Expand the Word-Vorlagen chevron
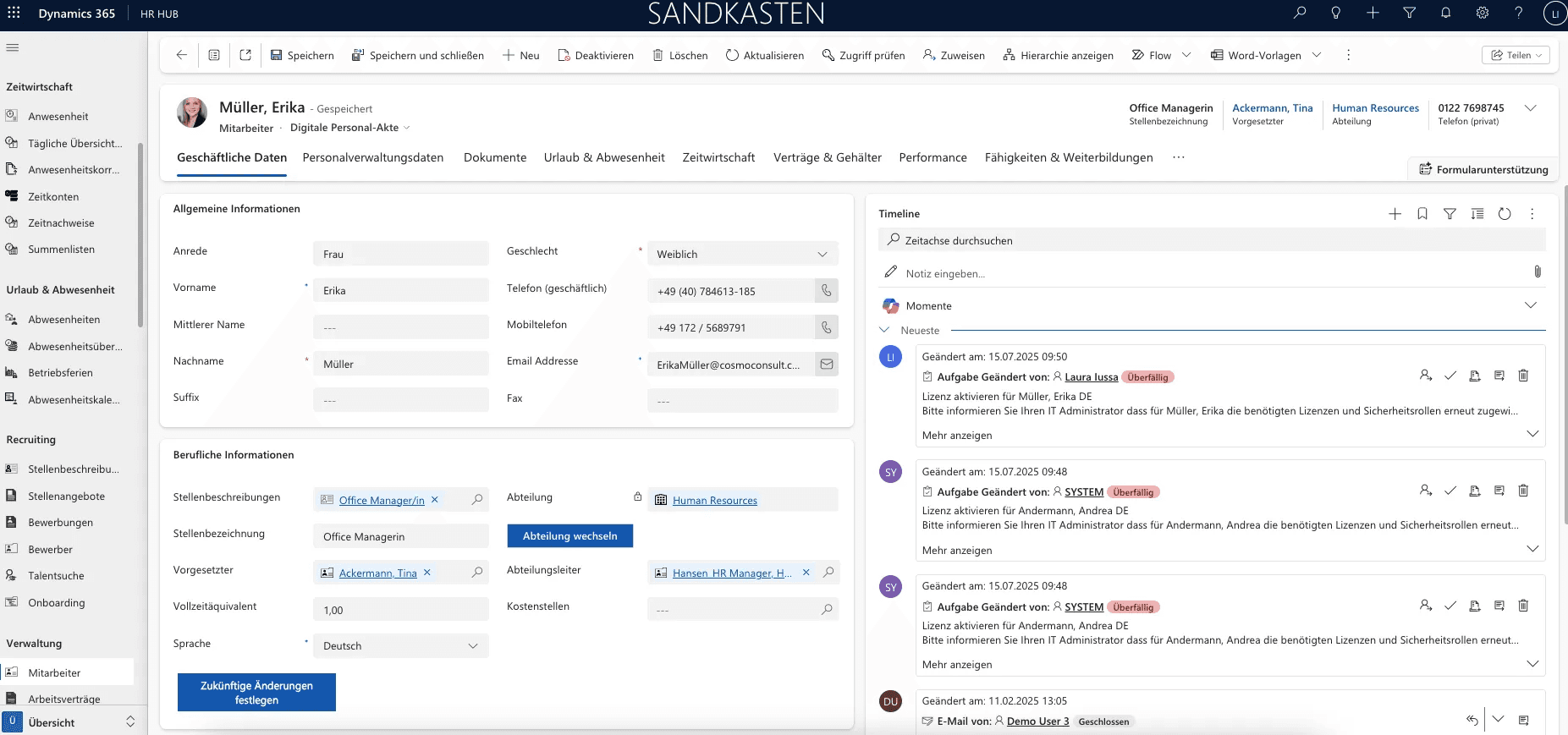The height and width of the screenshot is (735, 1568). [x=1317, y=55]
